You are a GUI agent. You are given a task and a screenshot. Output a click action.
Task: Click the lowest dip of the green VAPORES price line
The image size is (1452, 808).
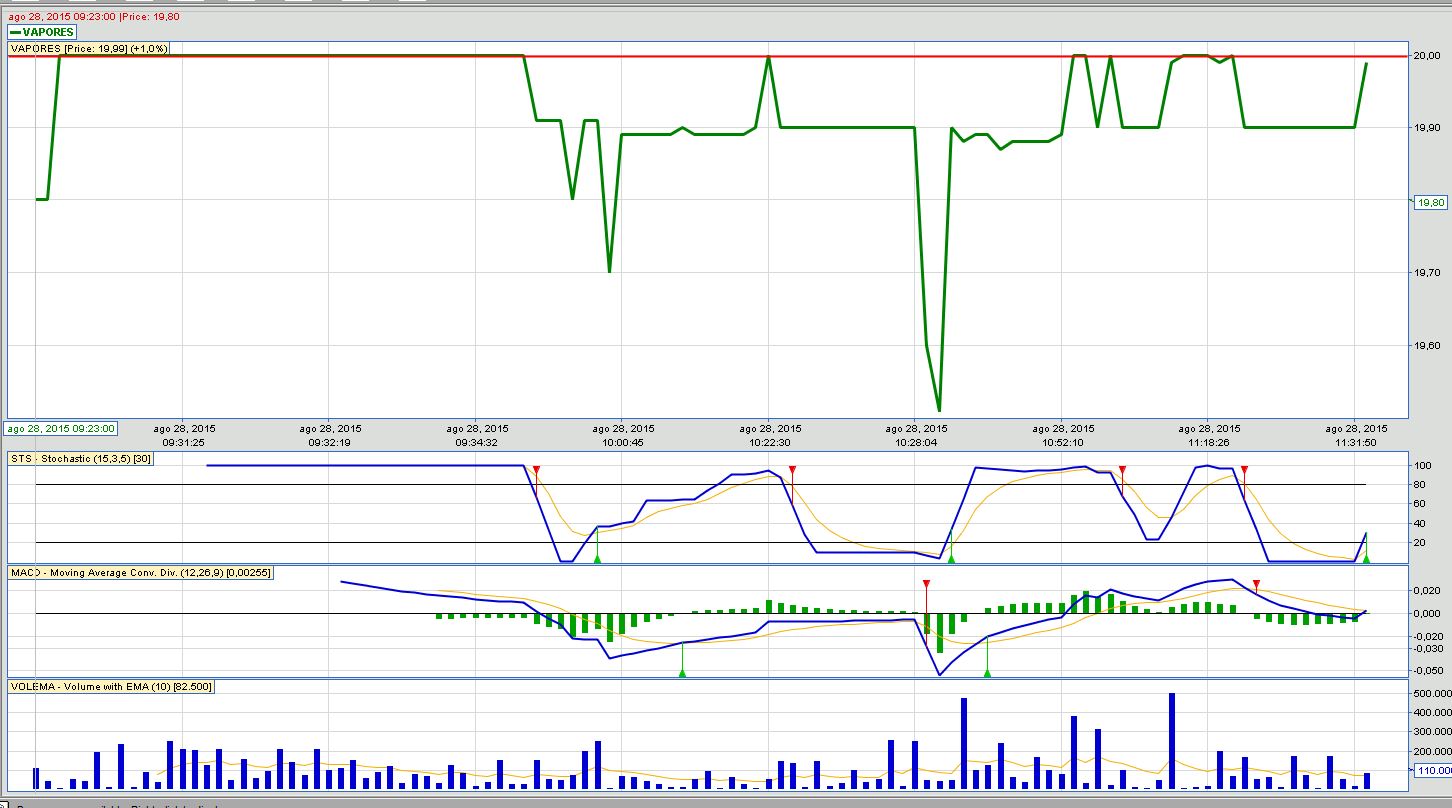[938, 409]
